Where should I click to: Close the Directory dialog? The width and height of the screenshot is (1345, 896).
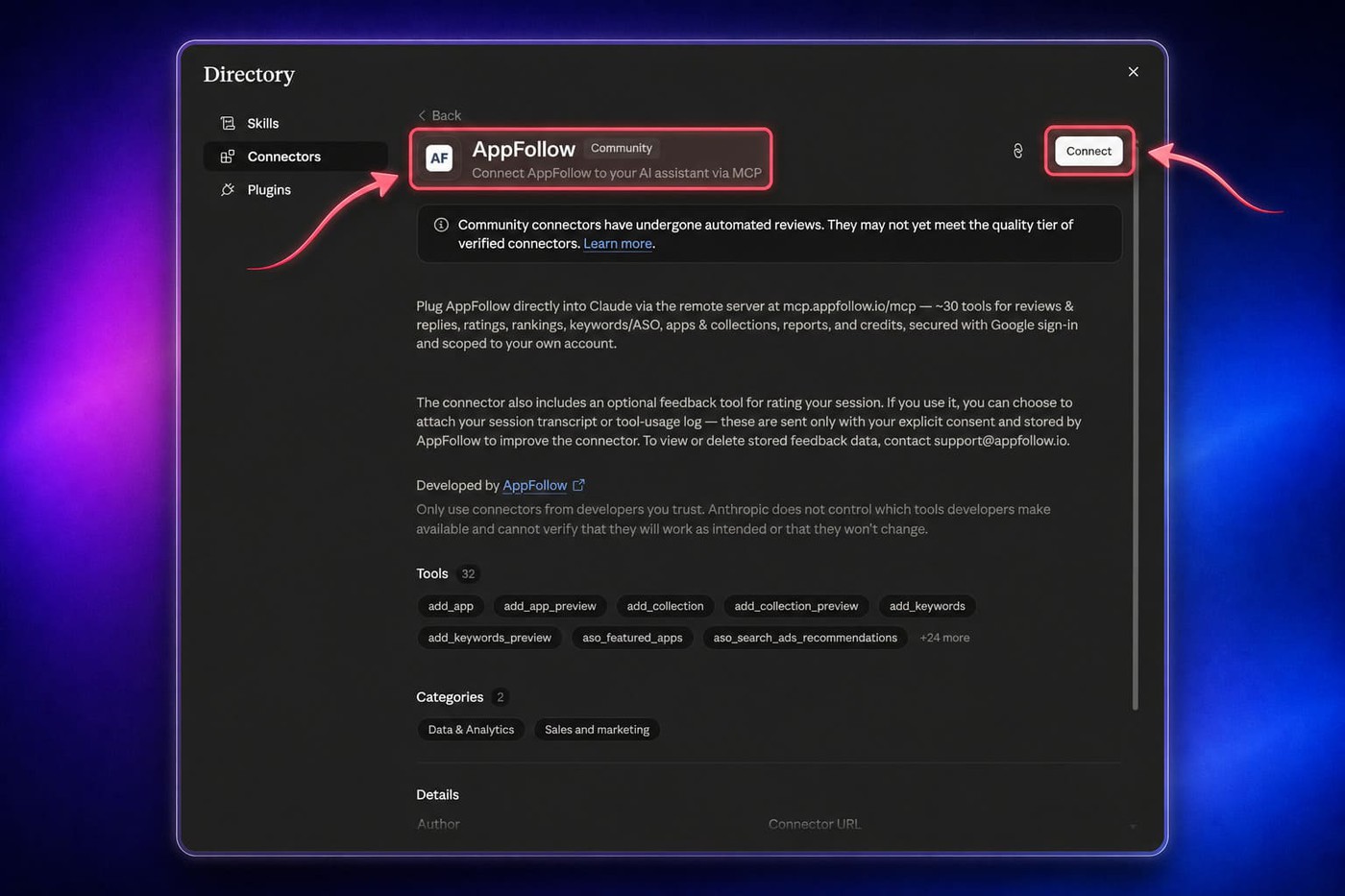(x=1134, y=72)
